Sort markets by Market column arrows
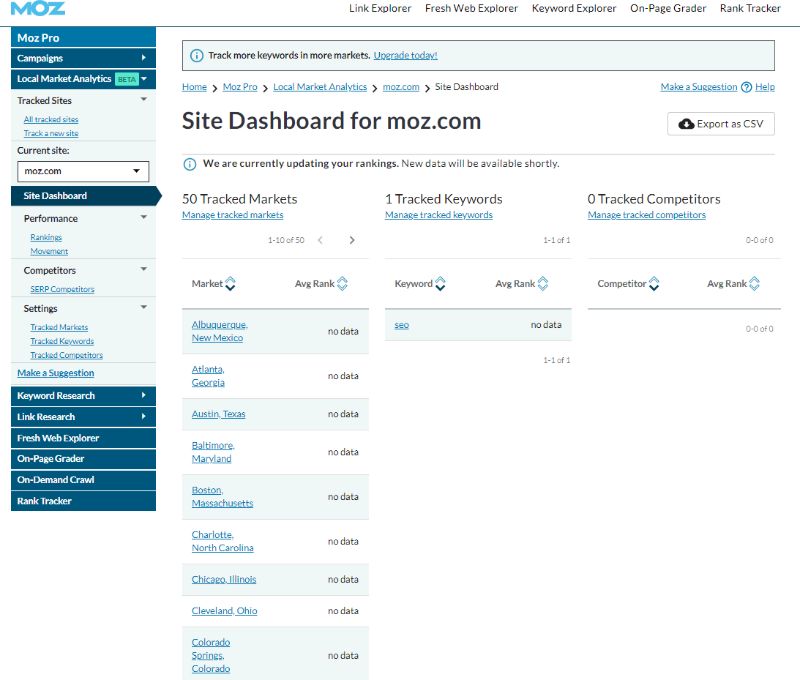Image resolution: width=800 pixels, height=680 pixels. coord(230,284)
